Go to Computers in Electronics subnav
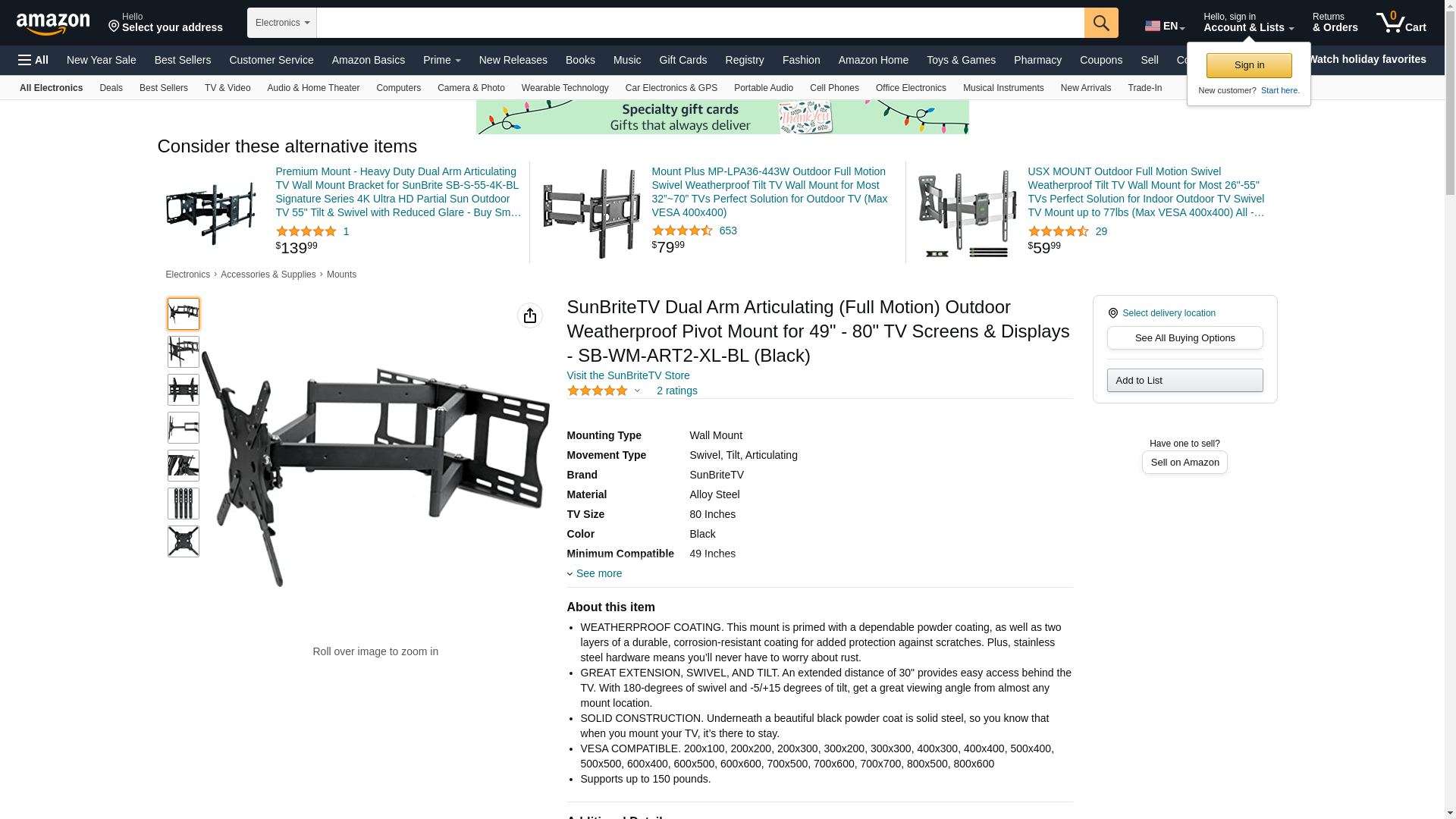 point(398,88)
